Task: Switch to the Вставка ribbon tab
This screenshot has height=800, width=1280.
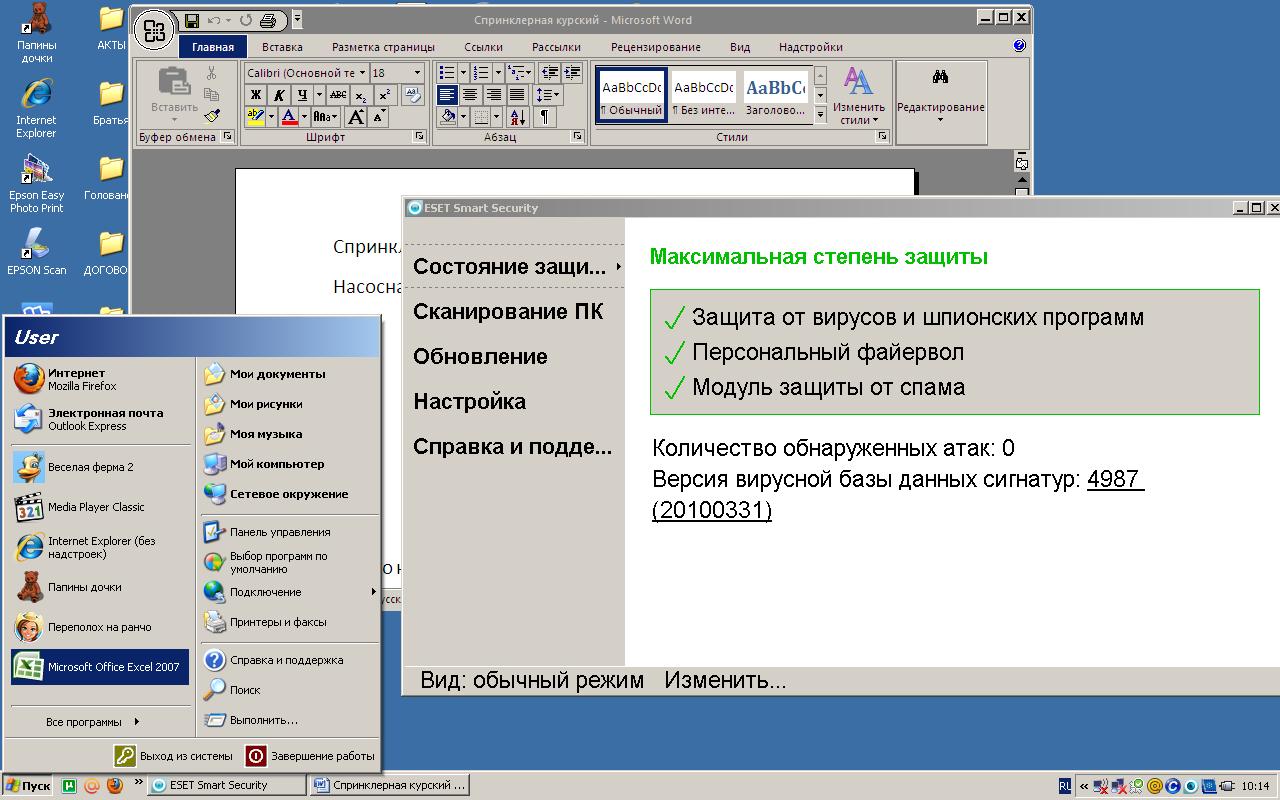Action: pyautogui.click(x=282, y=46)
